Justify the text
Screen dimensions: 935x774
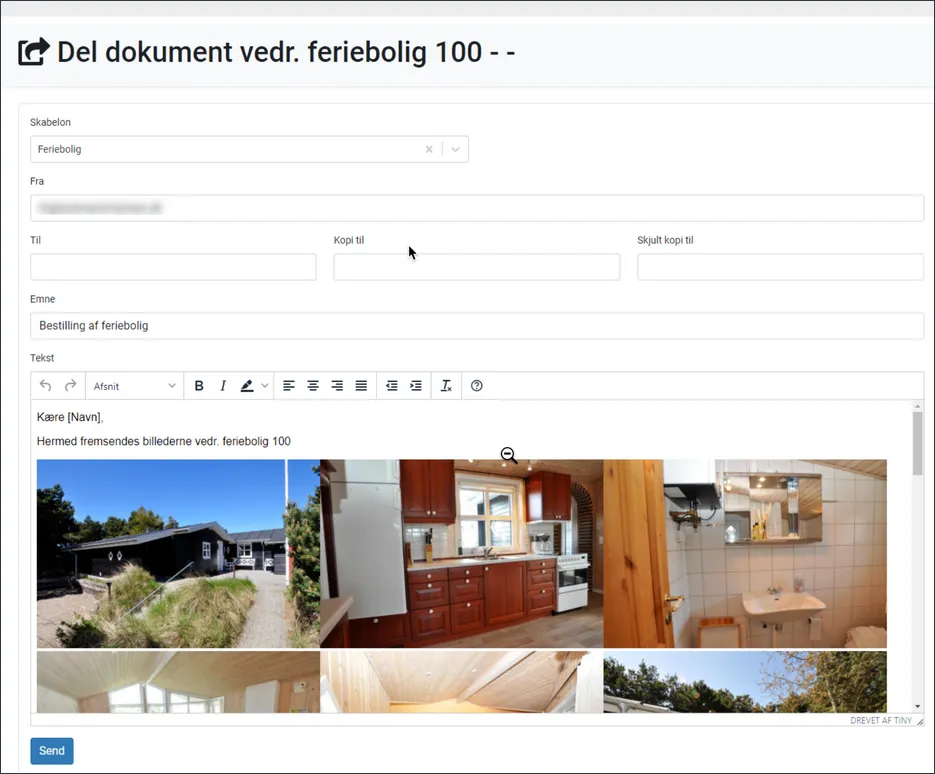pyautogui.click(x=361, y=386)
